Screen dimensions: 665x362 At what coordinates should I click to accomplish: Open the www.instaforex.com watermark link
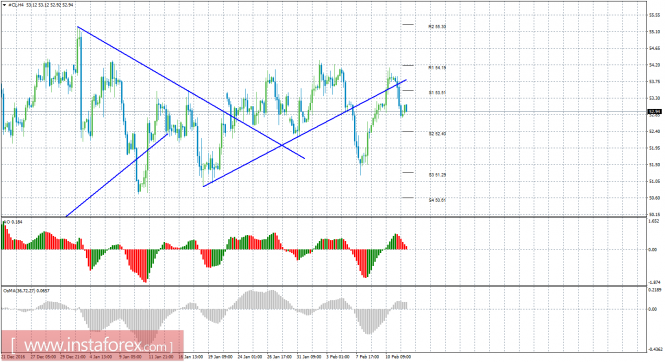(92, 345)
